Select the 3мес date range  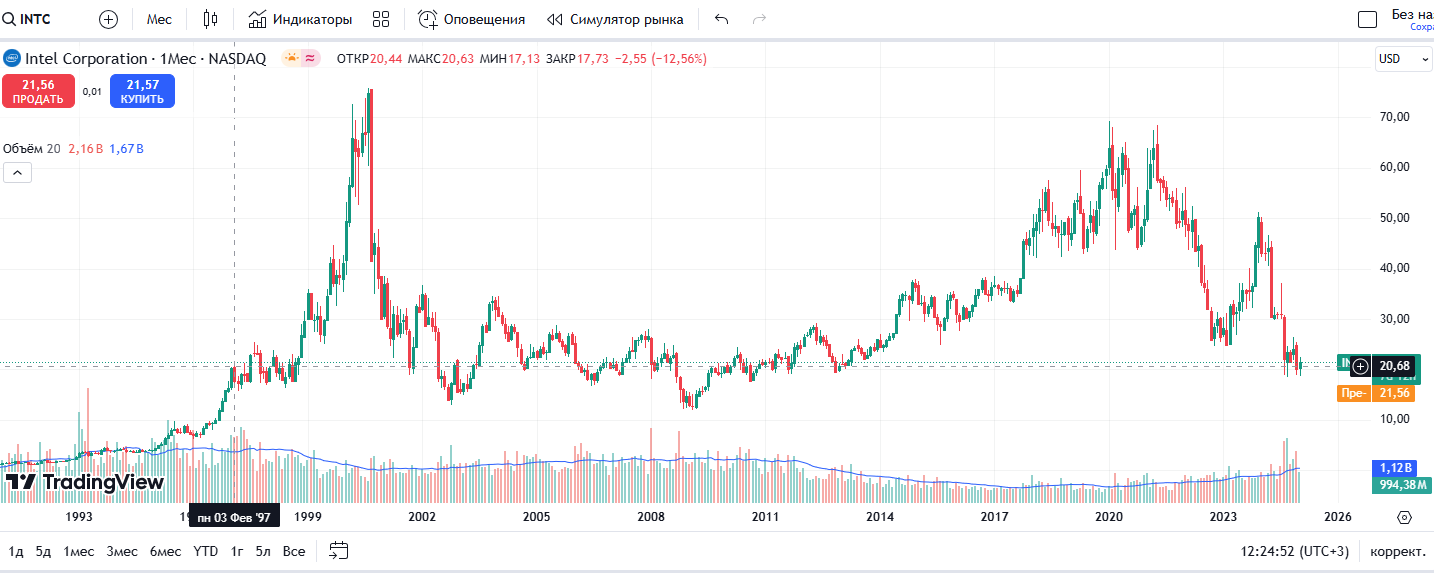[122, 551]
